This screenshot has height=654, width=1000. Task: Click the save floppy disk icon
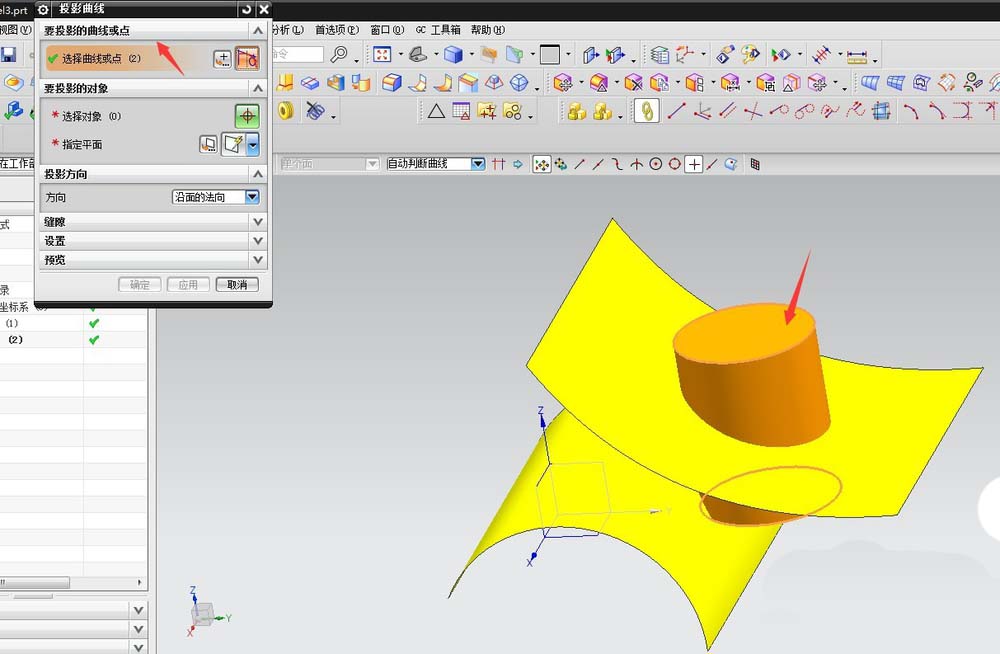(8, 55)
